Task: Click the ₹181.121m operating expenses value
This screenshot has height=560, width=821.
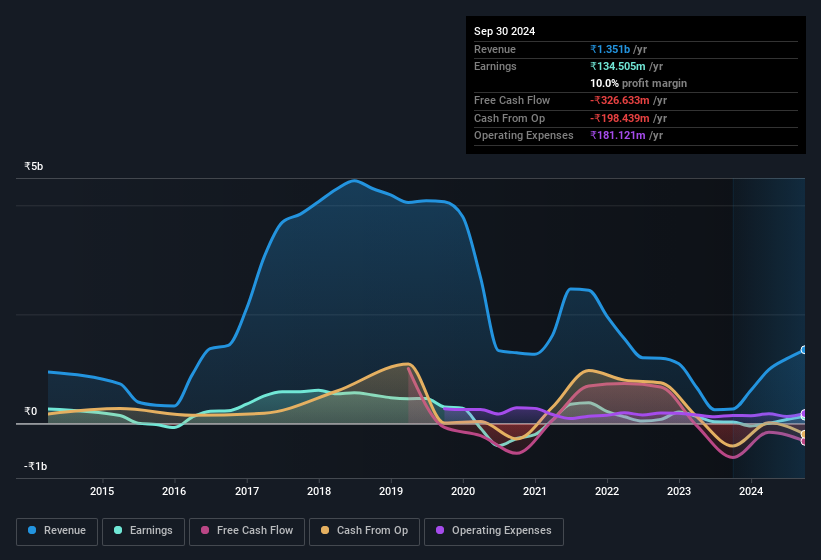Action: (618, 136)
